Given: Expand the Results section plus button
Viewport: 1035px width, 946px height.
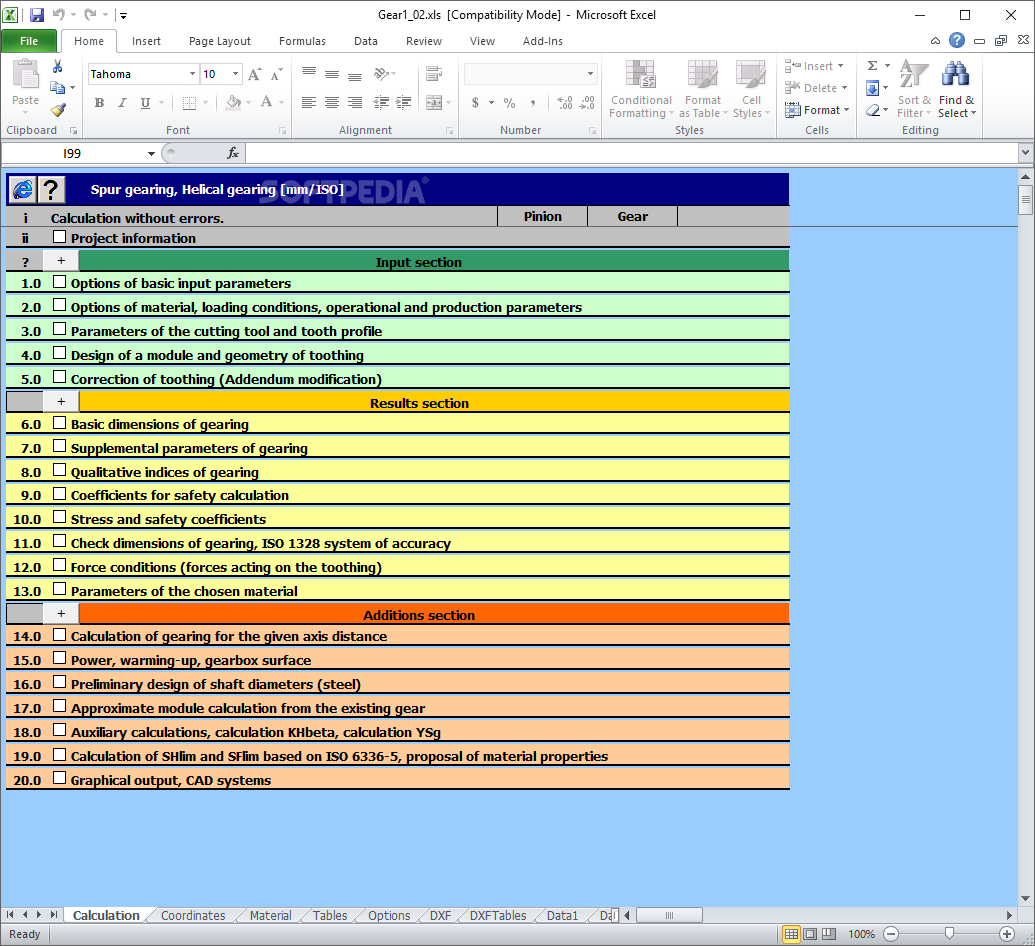Looking at the screenshot, I should (61, 401).
